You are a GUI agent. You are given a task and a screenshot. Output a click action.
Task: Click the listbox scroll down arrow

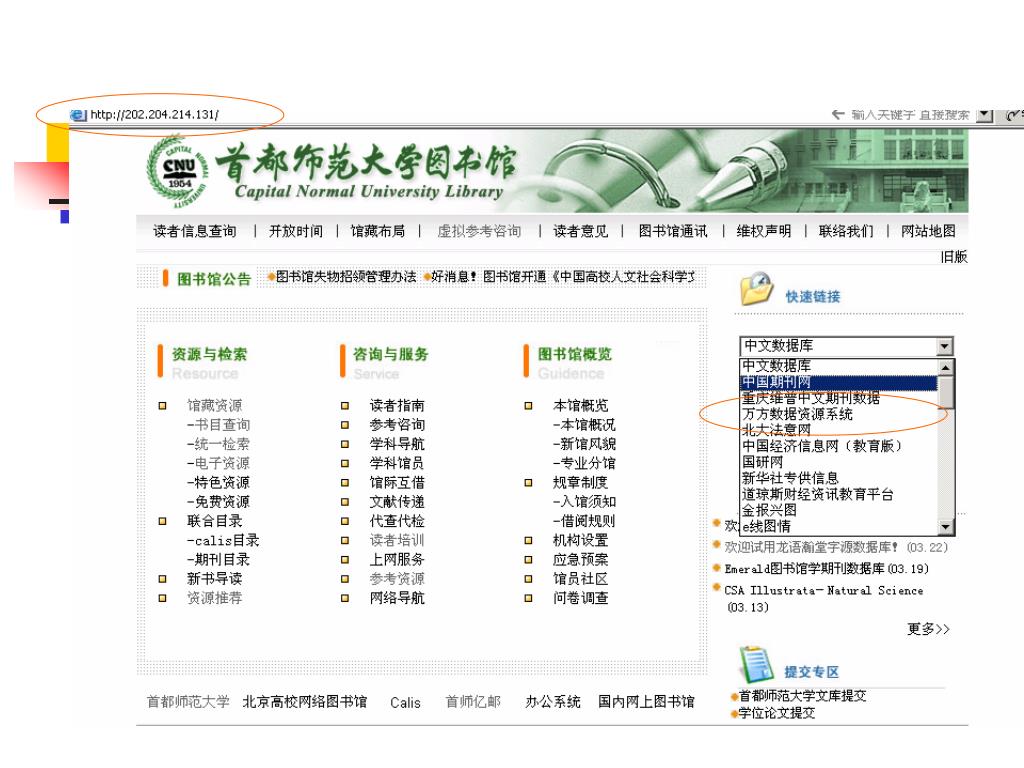(x=945, y=526)
